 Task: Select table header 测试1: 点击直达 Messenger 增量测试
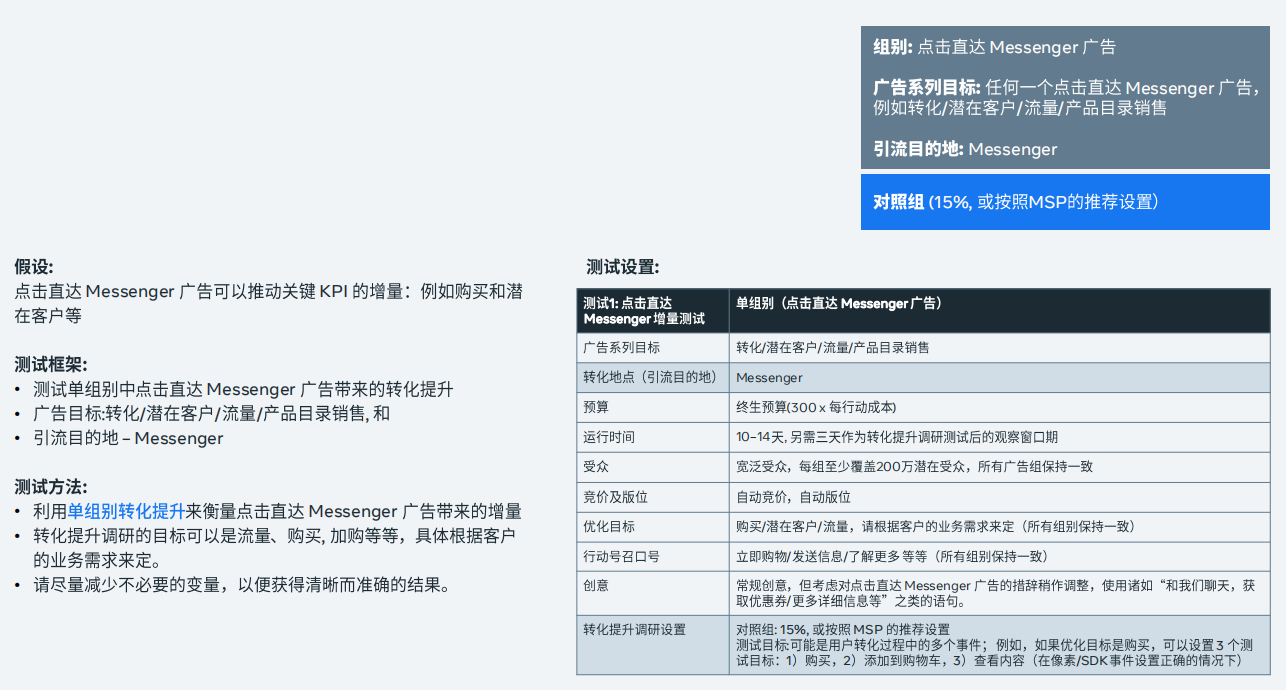653,311
